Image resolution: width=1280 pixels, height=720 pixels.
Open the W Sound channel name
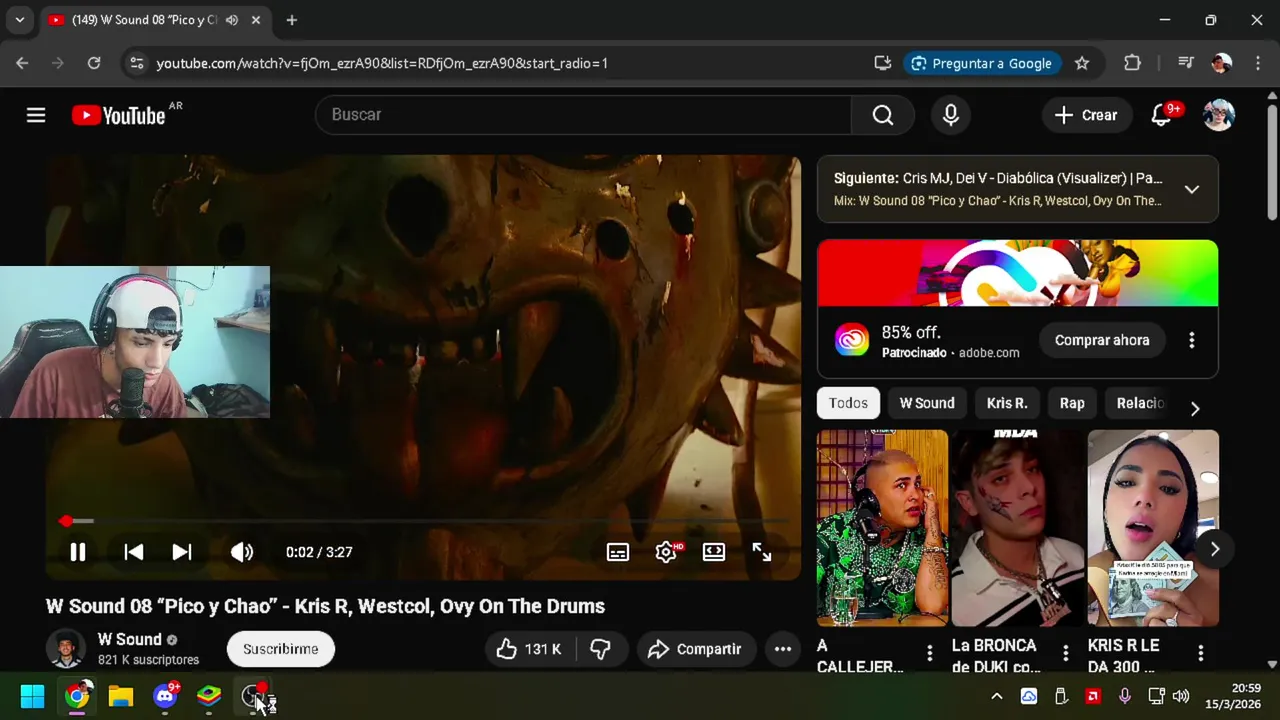click(x=130, y=639)
